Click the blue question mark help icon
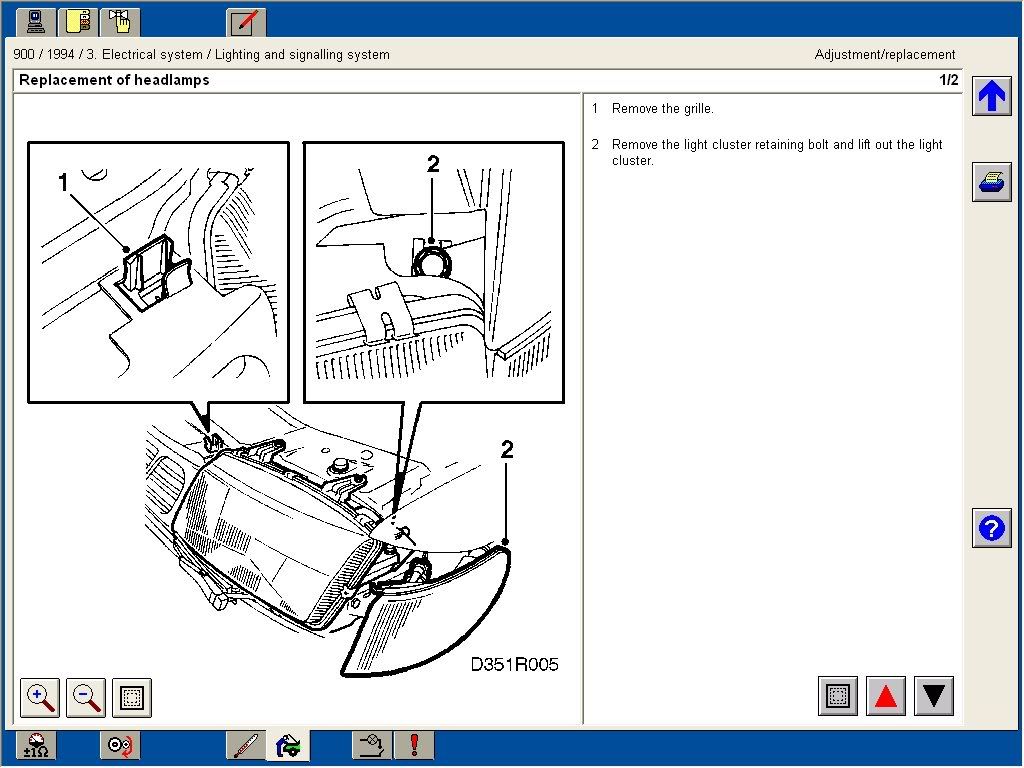1024x768 pixels. pyautogui.click(x=991, y=528)
